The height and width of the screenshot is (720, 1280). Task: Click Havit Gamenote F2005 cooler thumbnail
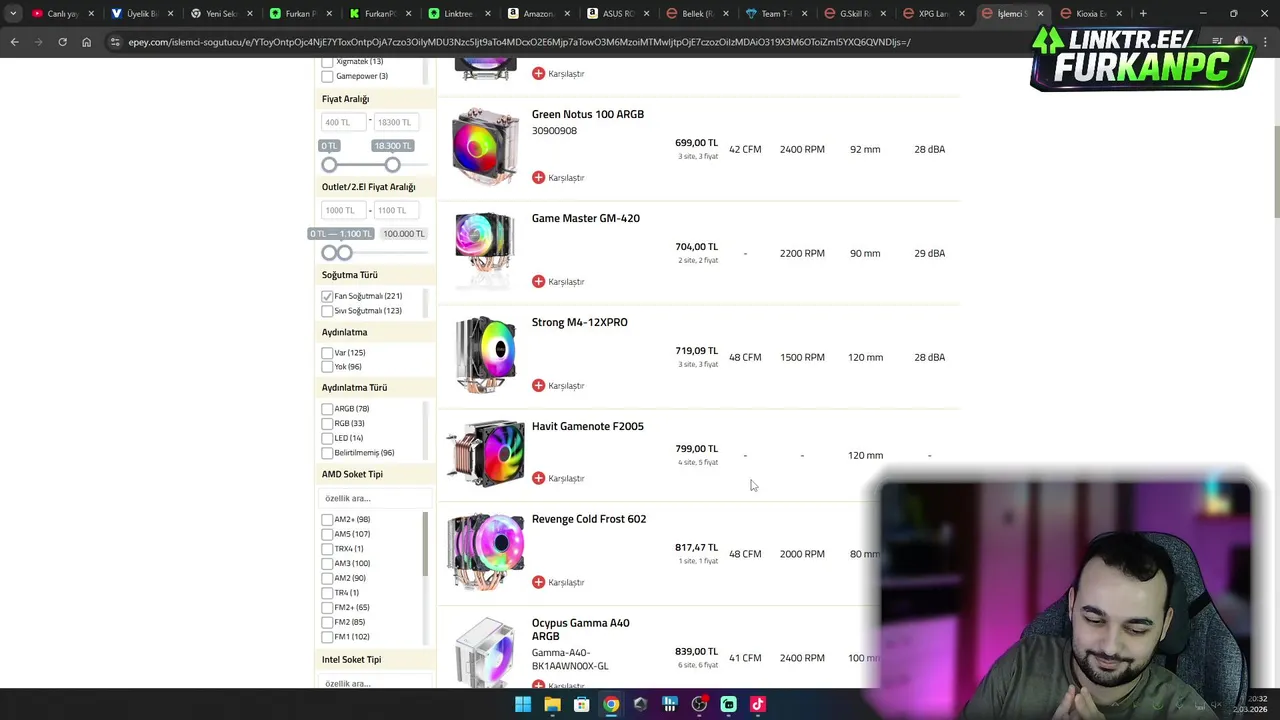click(485, 454)
